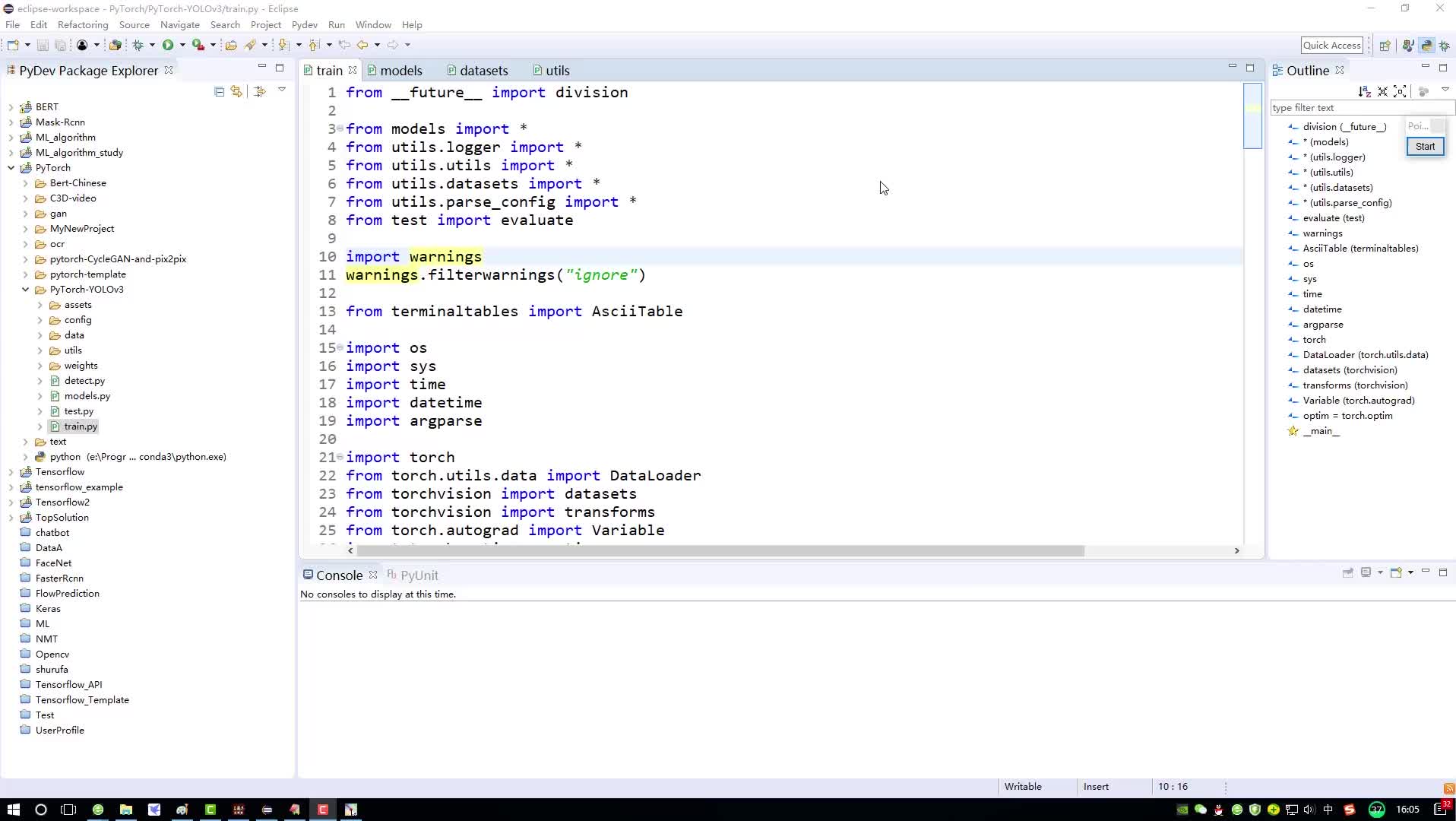This screenshot has height=821, width=1456.
Task: Click the Display Selected Console icon
Action: pos(1366,572)
